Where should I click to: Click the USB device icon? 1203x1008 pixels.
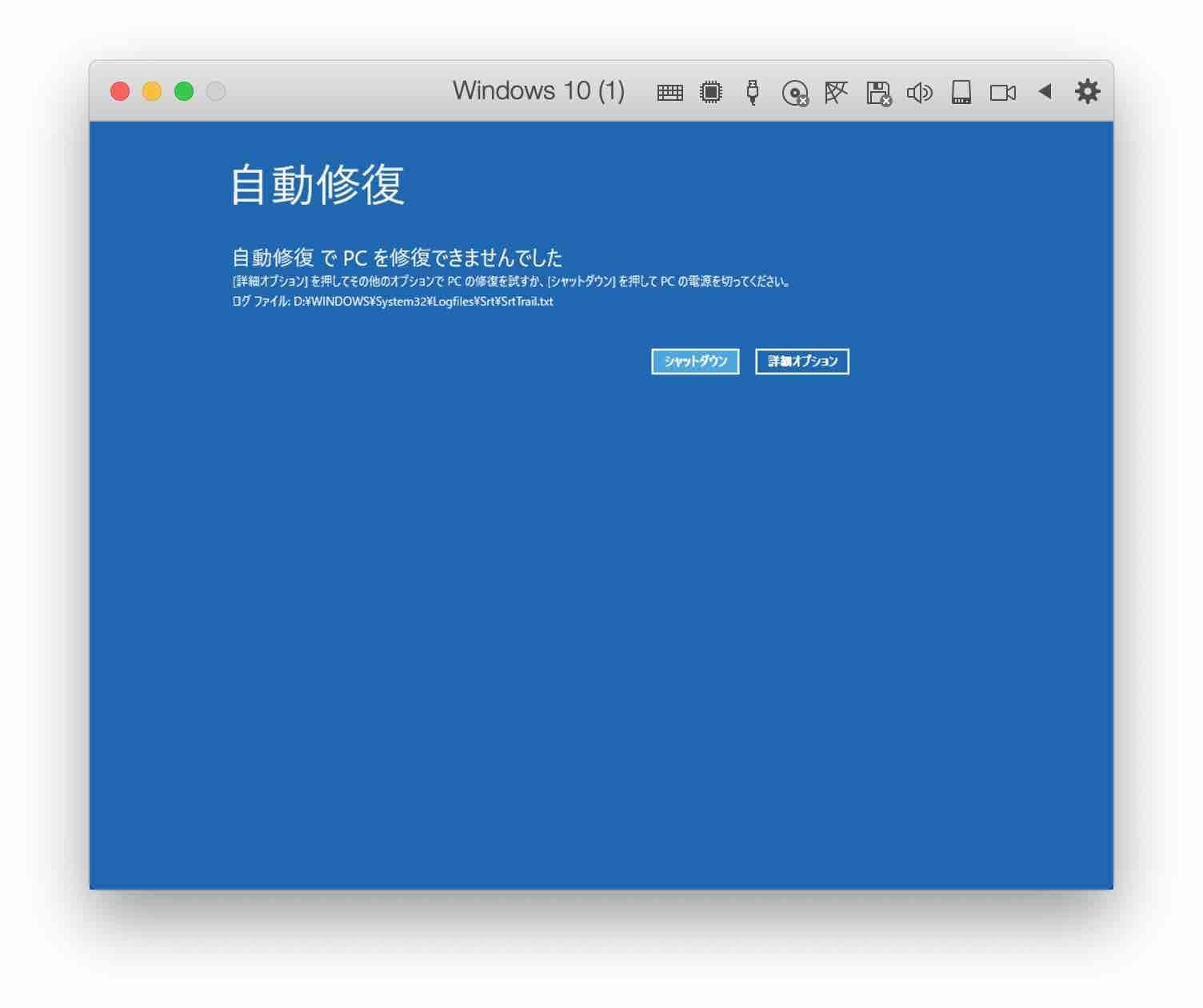coord(752,92)
